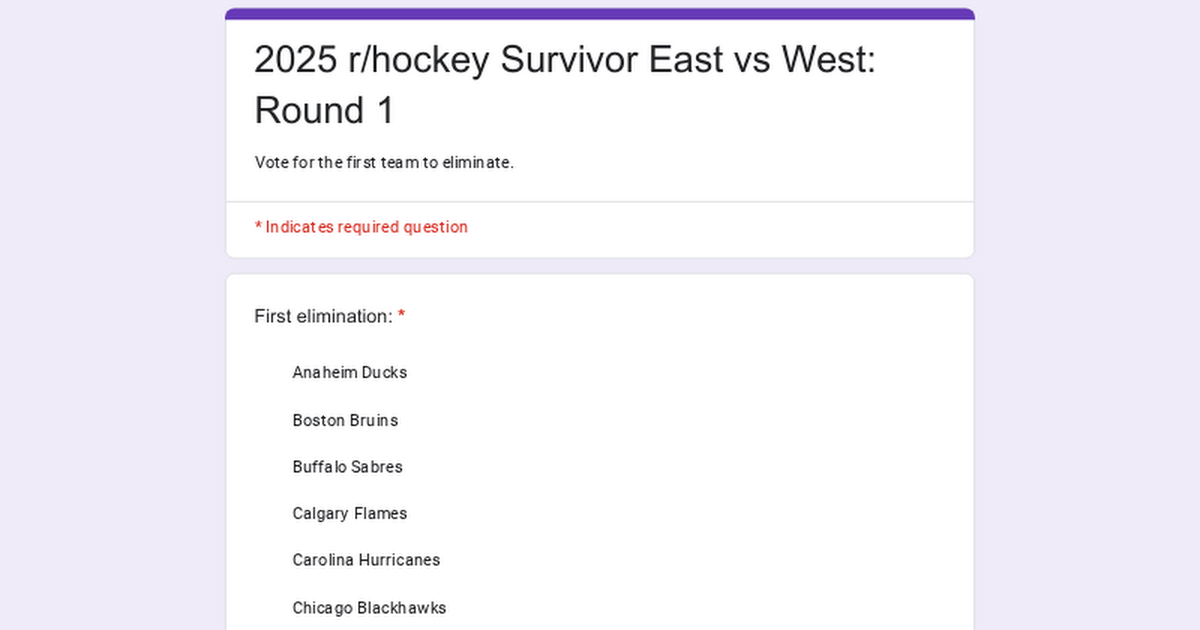This screenshot has width=1200, height=630.
Task: Click the Buffalo Sabres label text
Action: tap(347, 467)
